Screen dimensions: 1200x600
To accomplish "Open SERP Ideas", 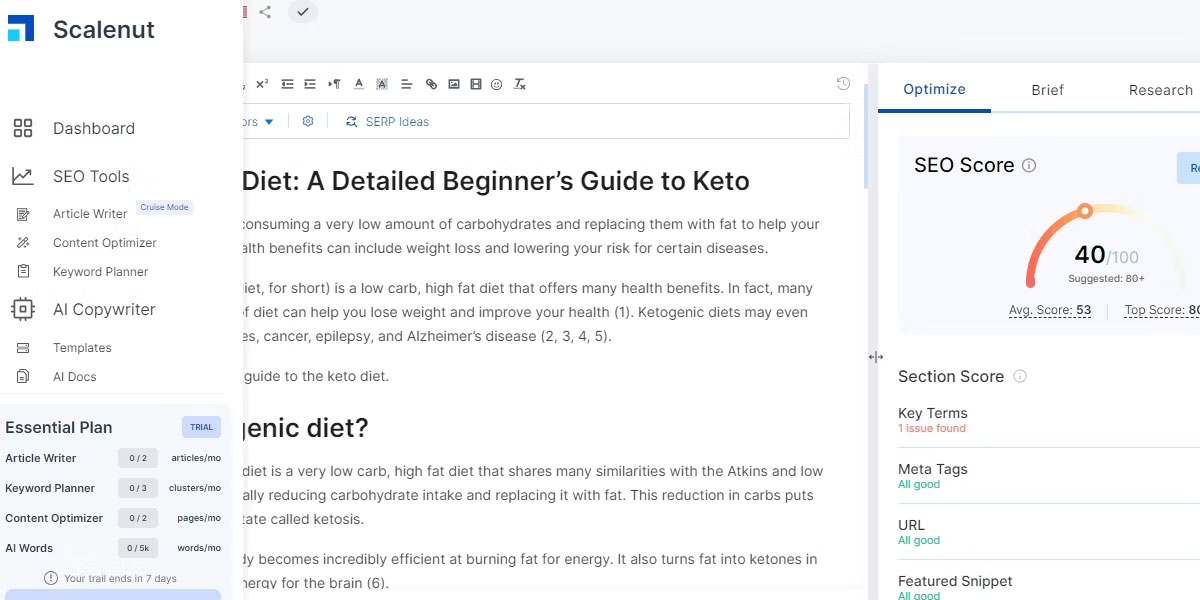I will click(x=387, y=122).
